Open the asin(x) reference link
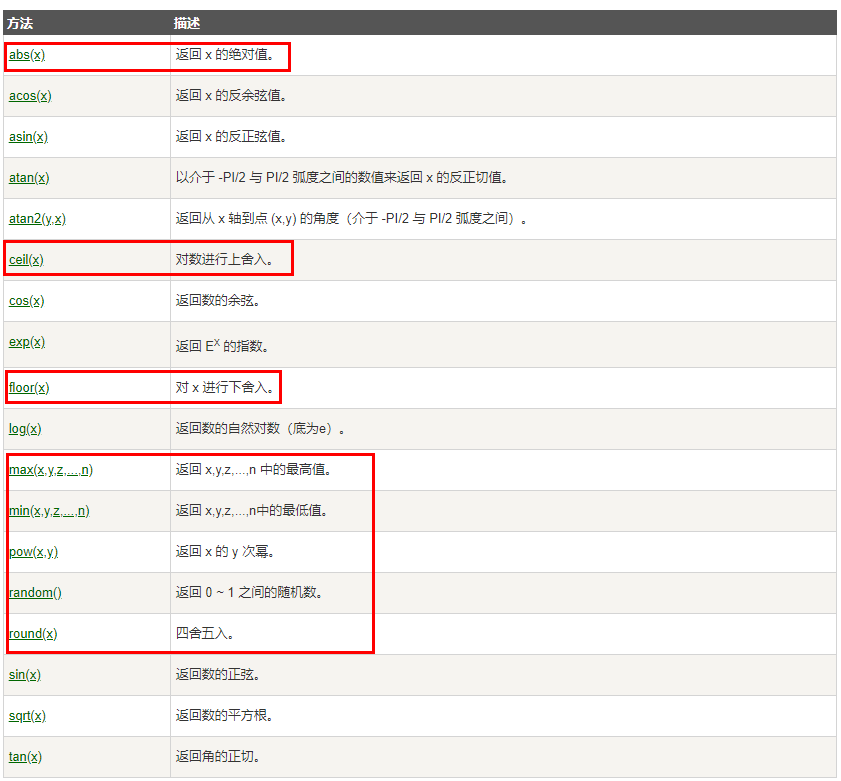841x781 pixels. pos(28,137)
